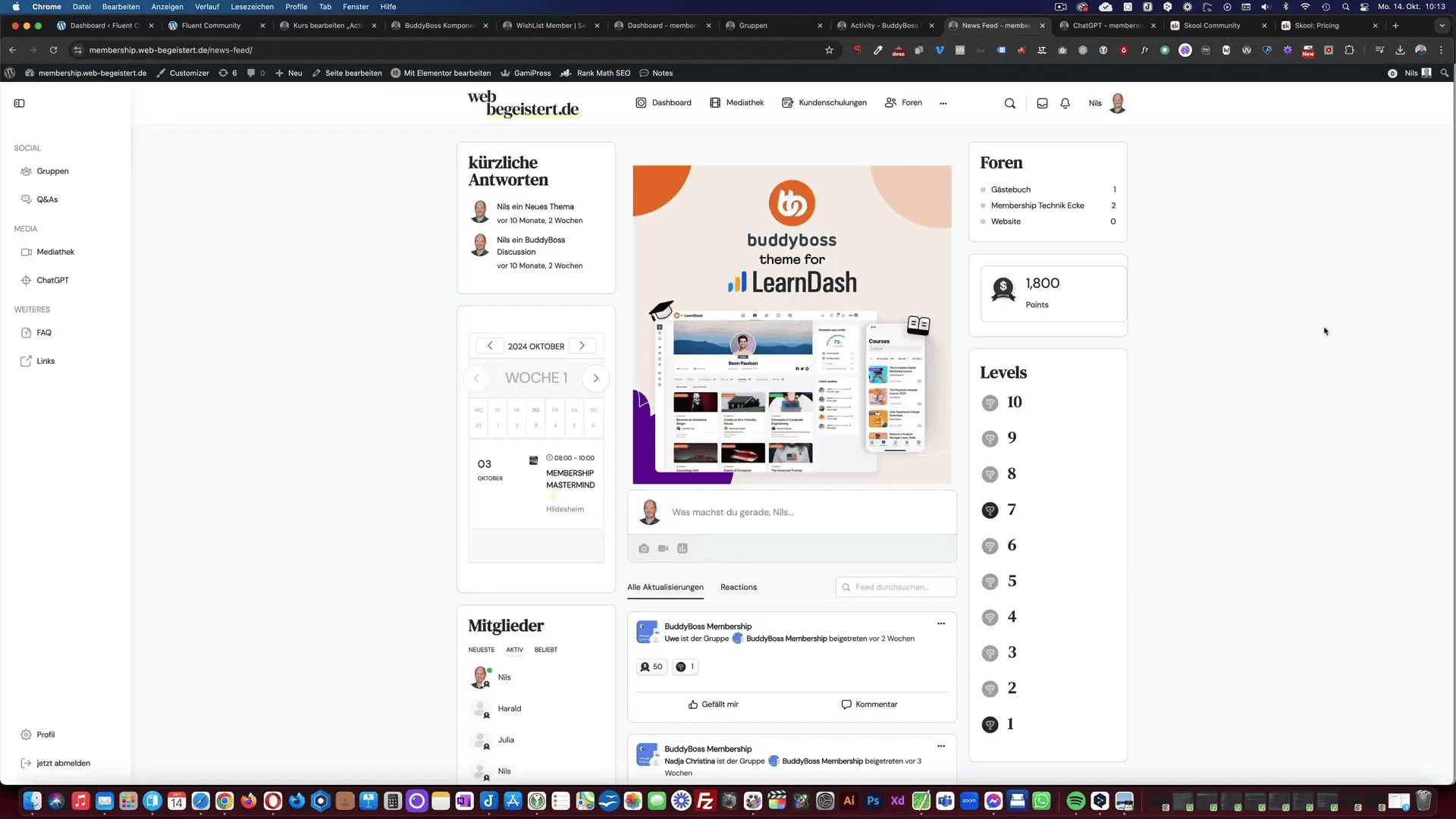This screenshot has height=819, width=1456.
Task: Add a poll with chart icon
Action: point(682,548)
